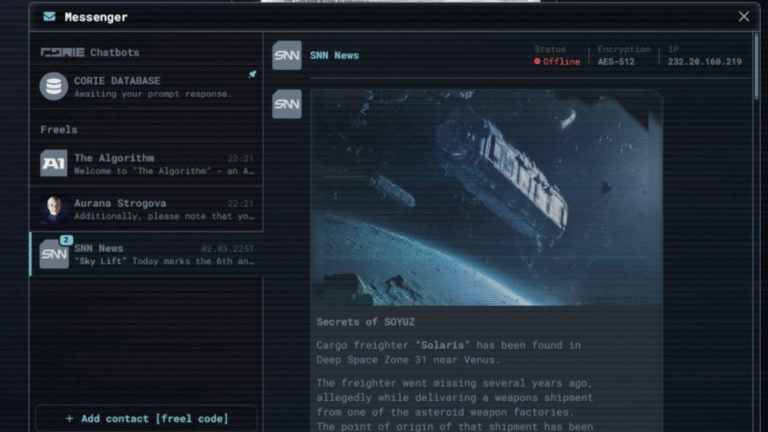The width and height of the screenshot is (768, 432).
Task: Click the SNN avatar beside the message
Action: [287, 104]
